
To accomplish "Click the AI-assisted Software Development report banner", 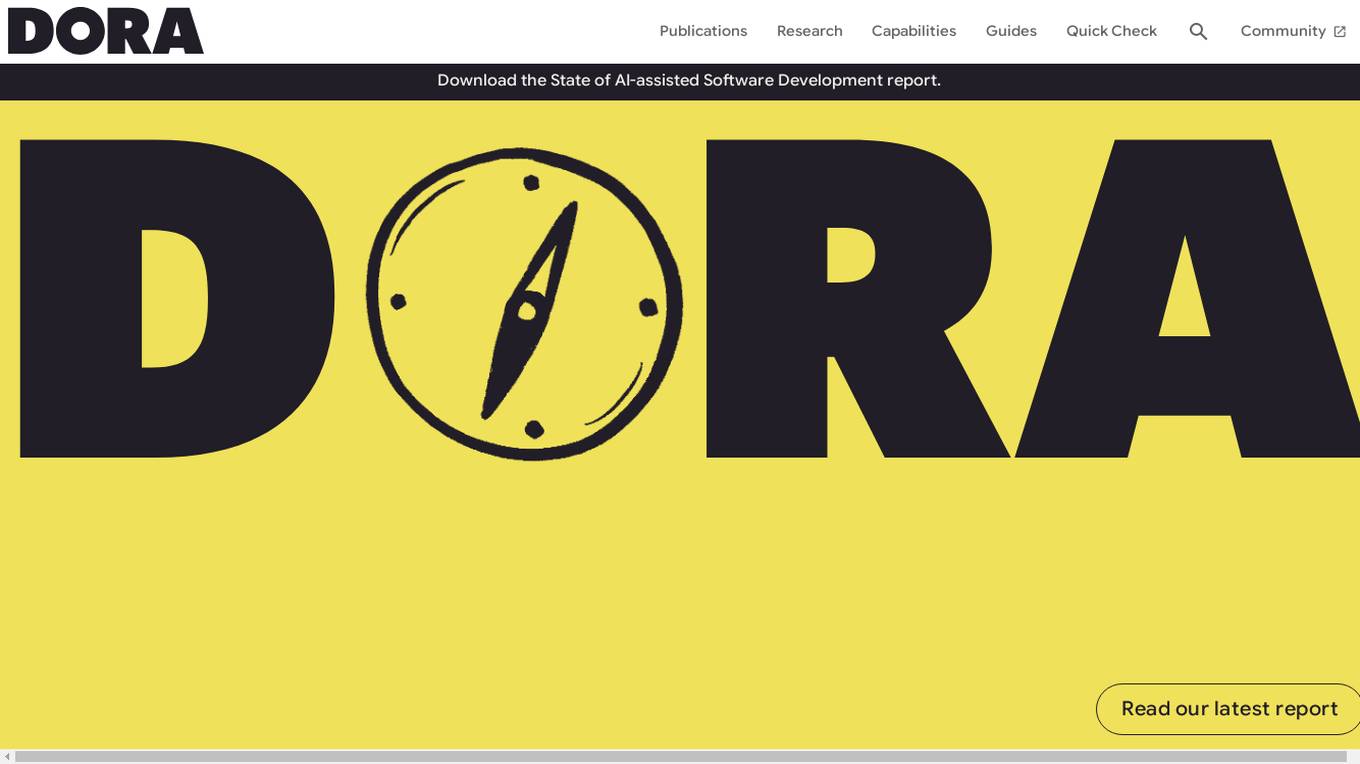I will (689, 80).
